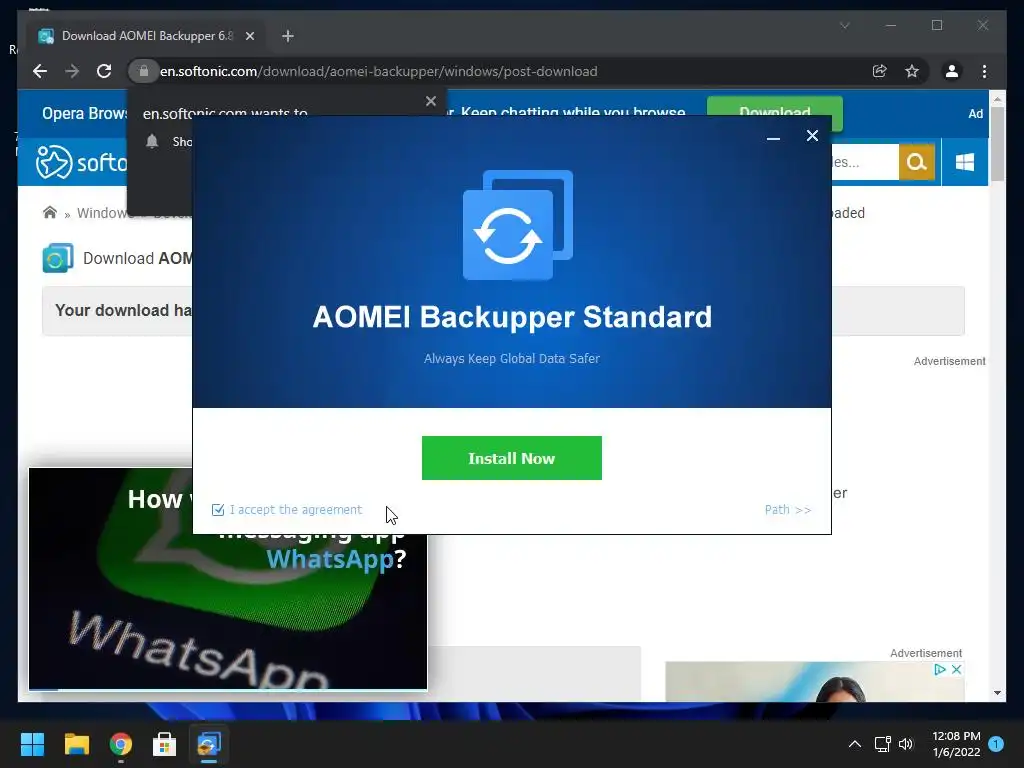Click the home breadcrumb icon
Viewport: 1024px width, 768px height.
(x=50, y=213)
